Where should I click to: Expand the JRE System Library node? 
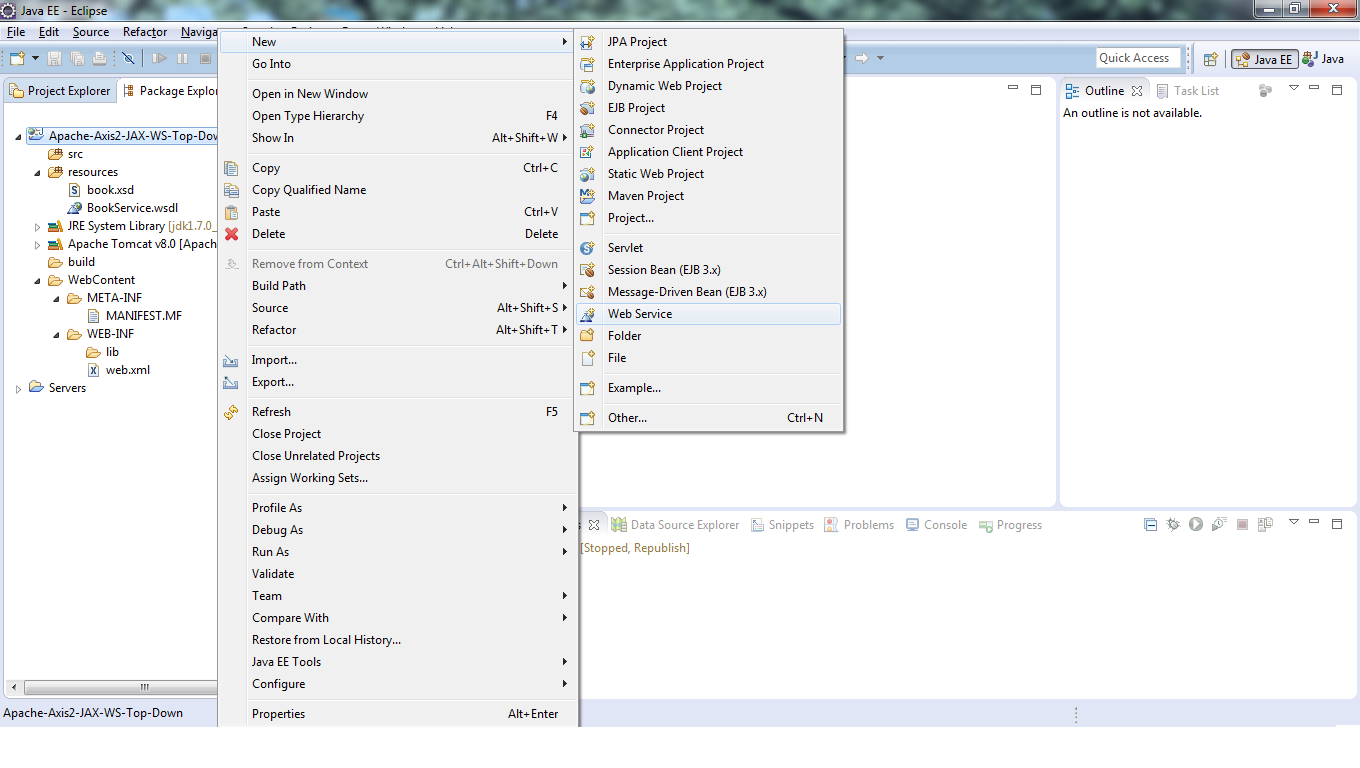coord(38,226)
